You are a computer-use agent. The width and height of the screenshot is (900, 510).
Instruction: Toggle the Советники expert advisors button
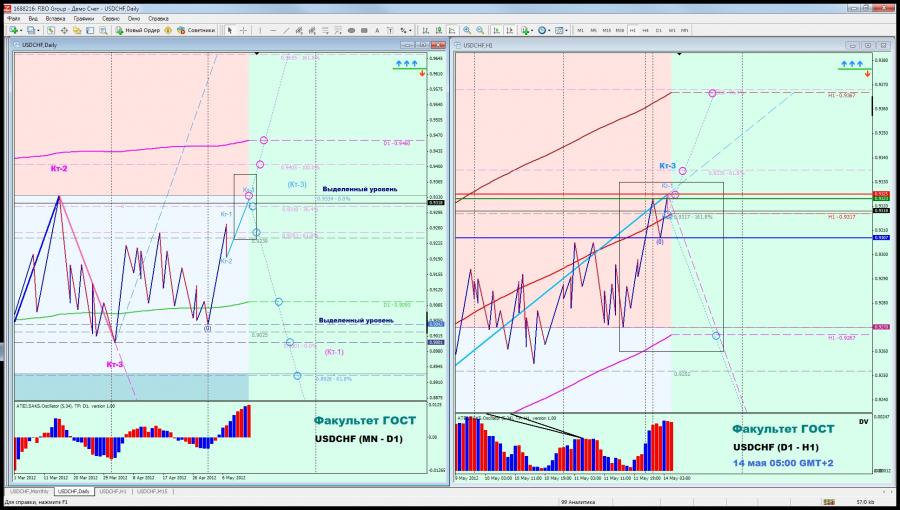196,30
